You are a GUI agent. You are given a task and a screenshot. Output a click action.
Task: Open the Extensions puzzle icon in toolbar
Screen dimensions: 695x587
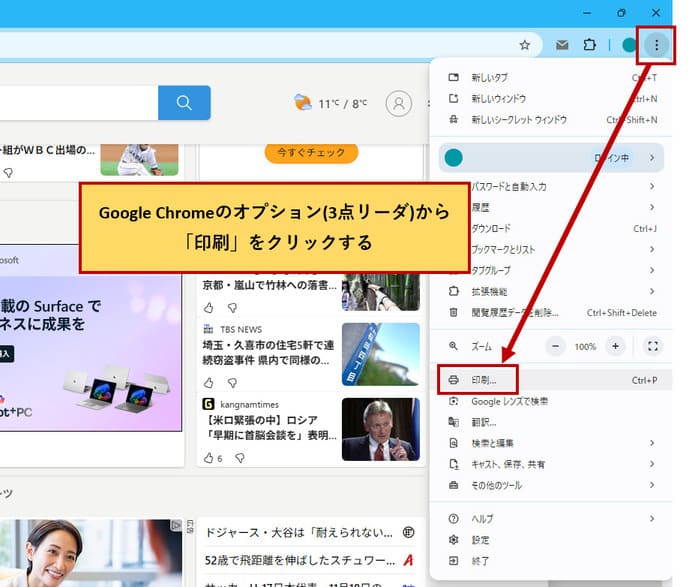click(590, 45)
